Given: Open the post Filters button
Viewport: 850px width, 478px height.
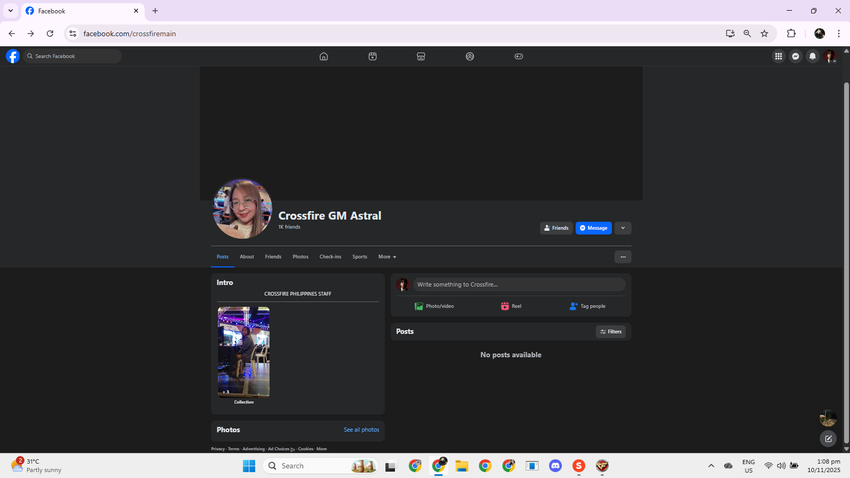Looking at the screenshot, I should tap(611, 332).
